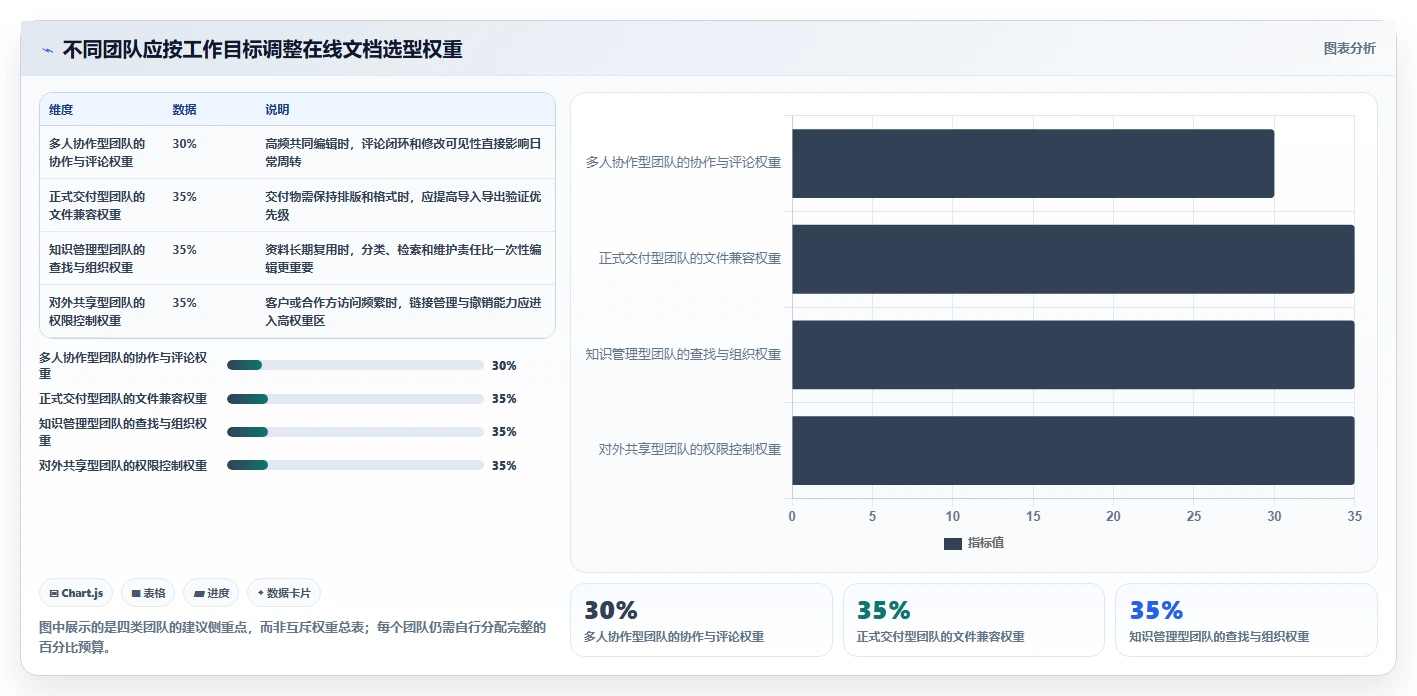Click the green 35% card 正式交付型团队

coord(974,620)
